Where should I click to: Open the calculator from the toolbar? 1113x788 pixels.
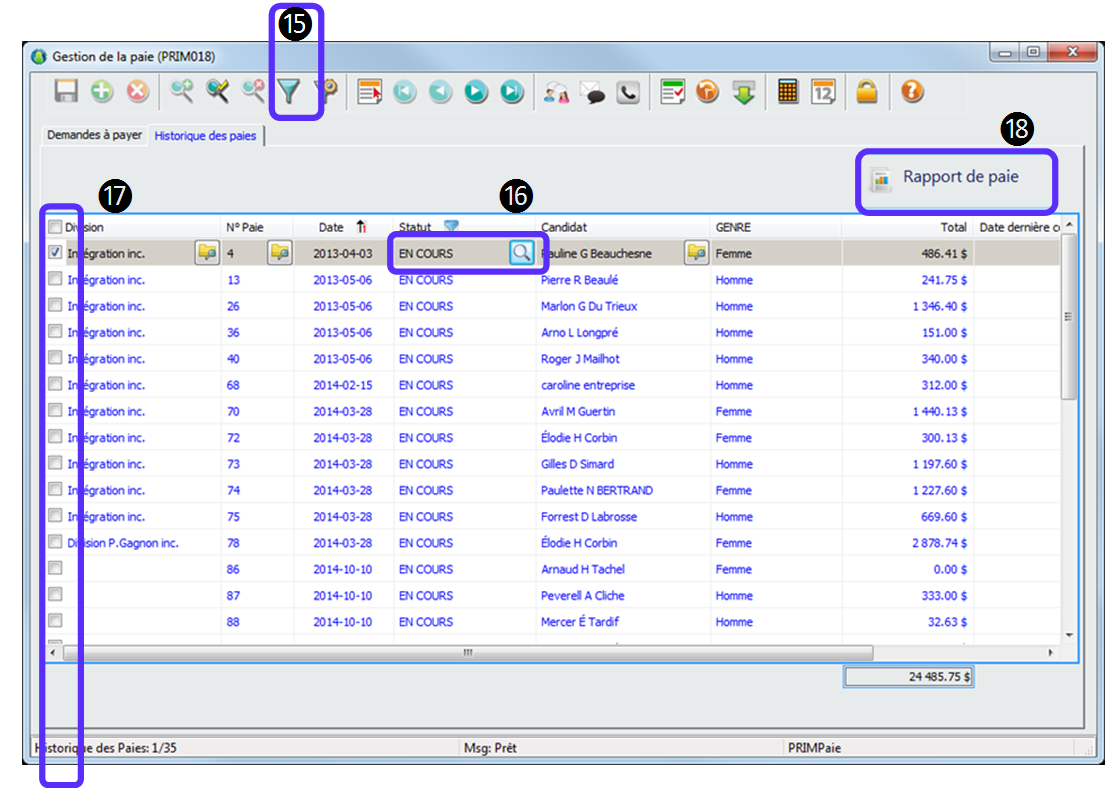(788, 93)
